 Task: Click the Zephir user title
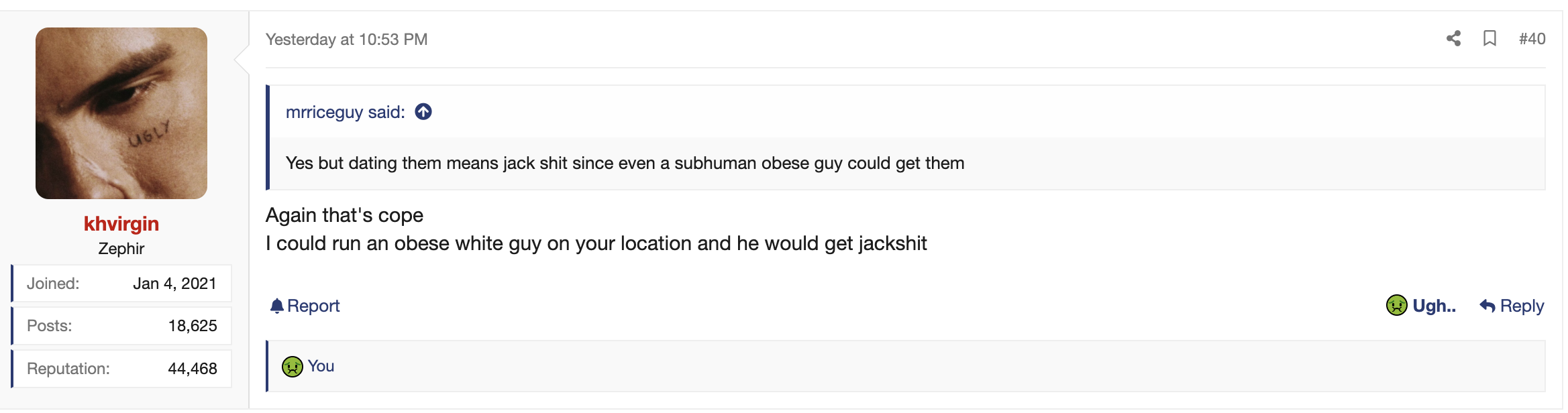[121, 249]
